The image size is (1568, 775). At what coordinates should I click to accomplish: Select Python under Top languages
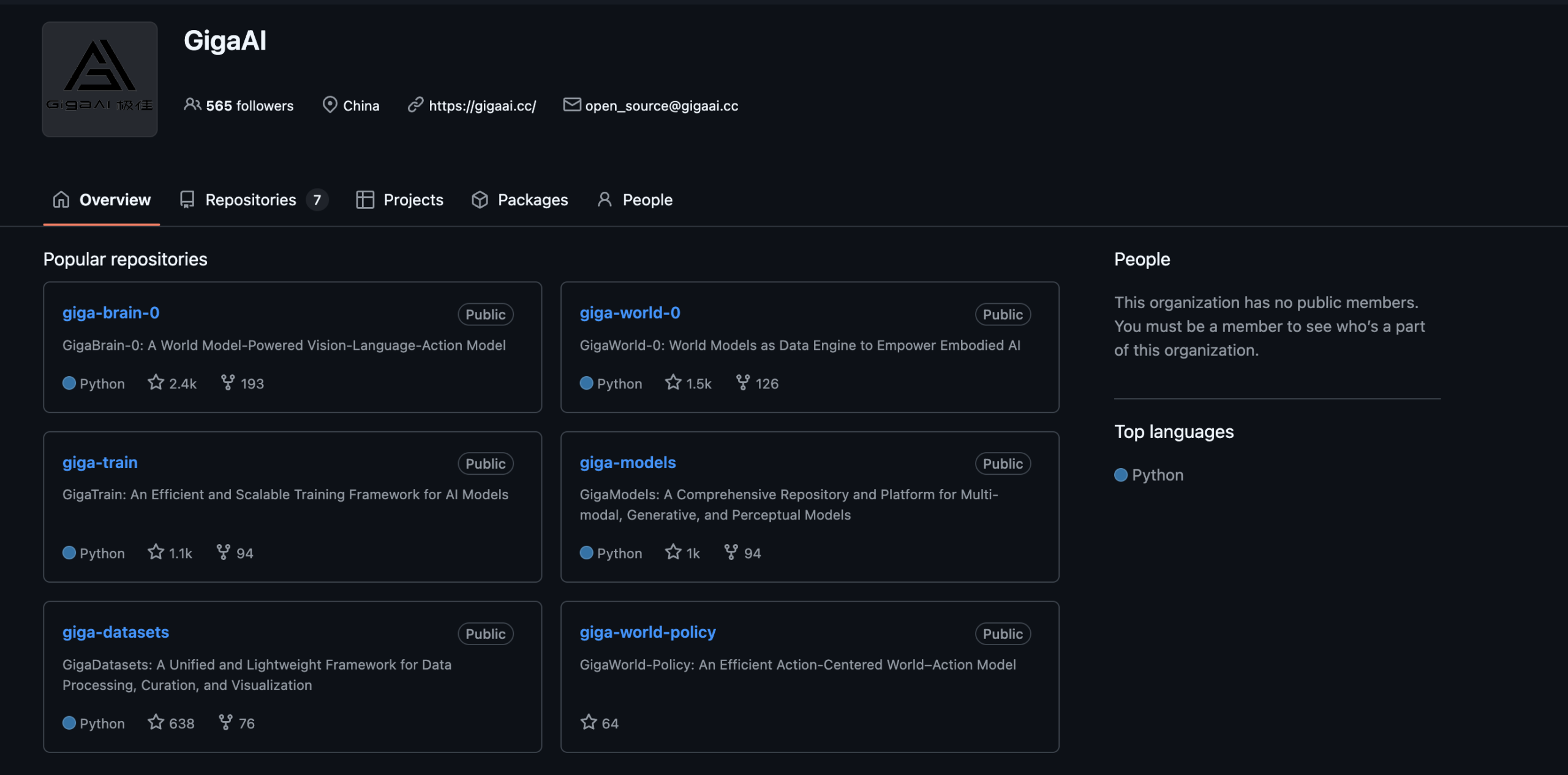(x=1156, y=475)
